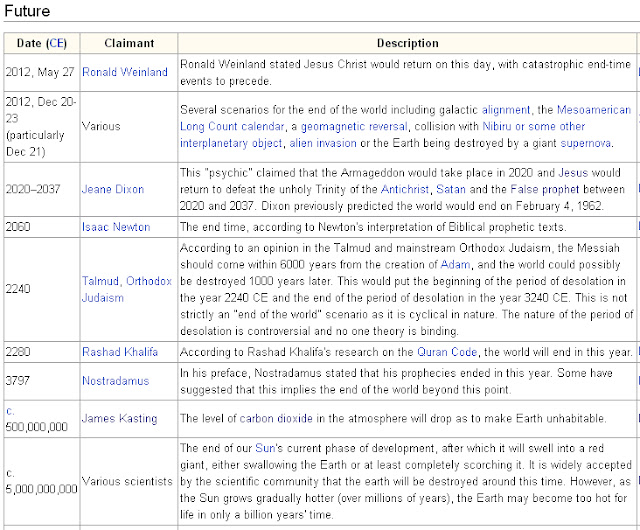Open the Nostradamus link

[x=116, y=381]
